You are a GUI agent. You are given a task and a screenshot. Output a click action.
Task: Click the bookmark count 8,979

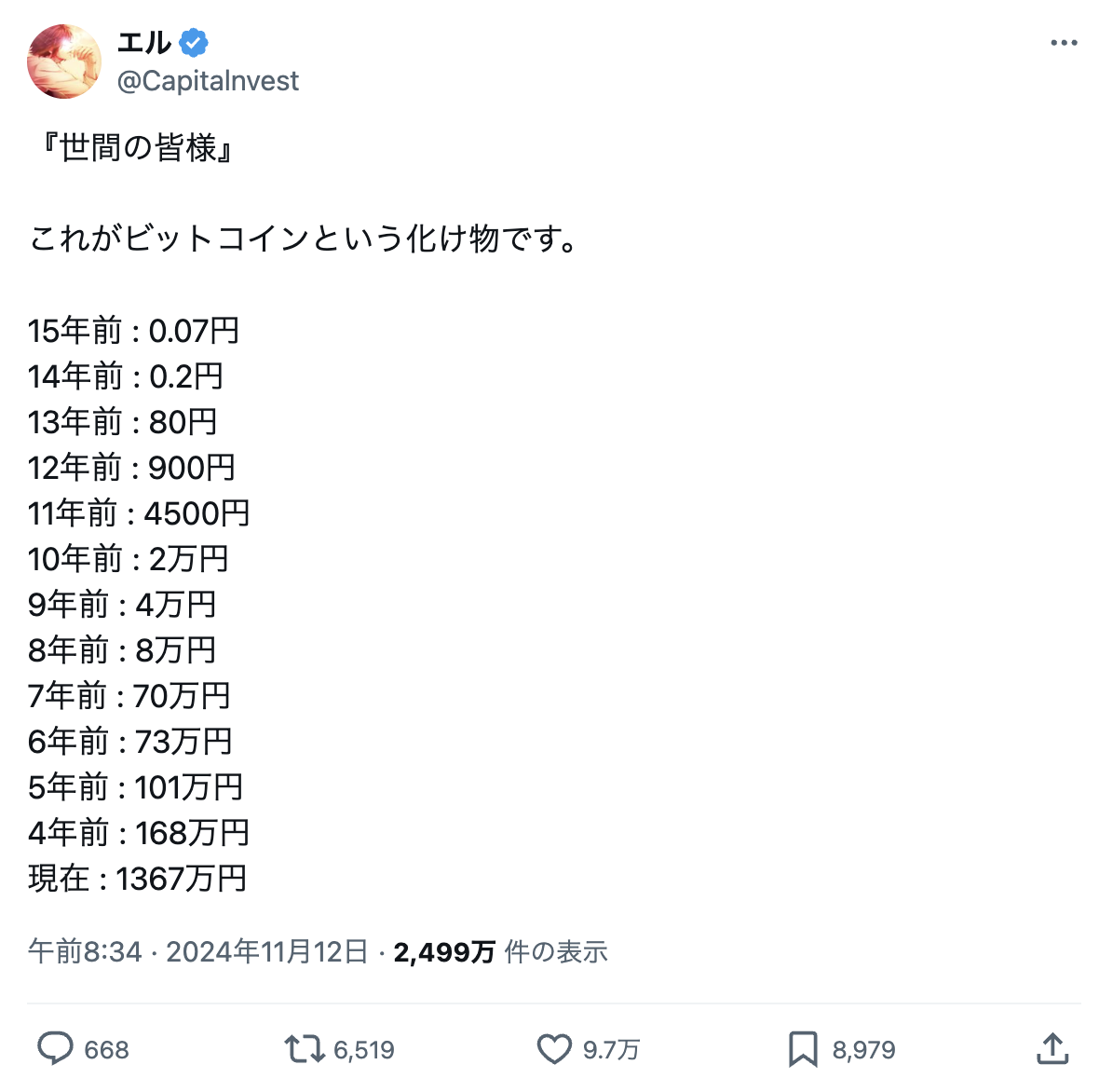pos(860,1049)
